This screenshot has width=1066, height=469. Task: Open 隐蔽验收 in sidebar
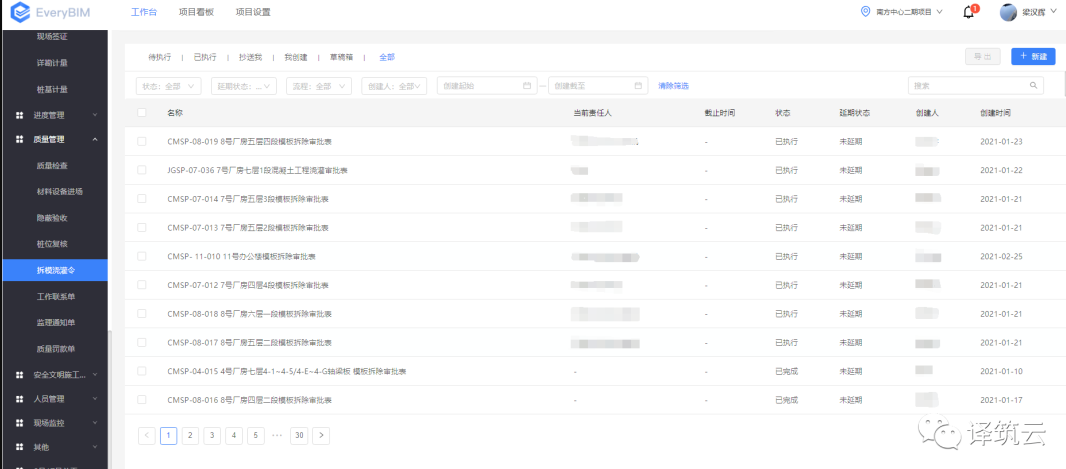pos(53,218)
